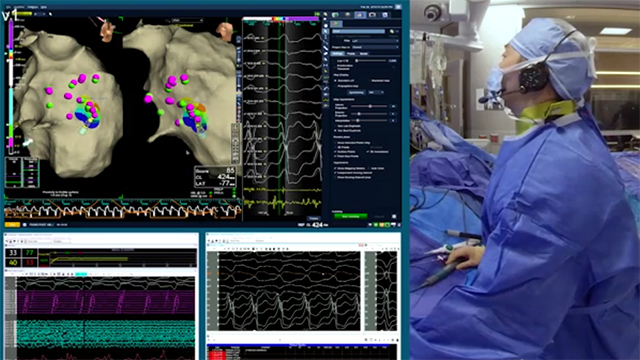Screen dimensions: 640x360
Task: Open the view dropdown above the right heart map
Action: click(x=187, y=20)
